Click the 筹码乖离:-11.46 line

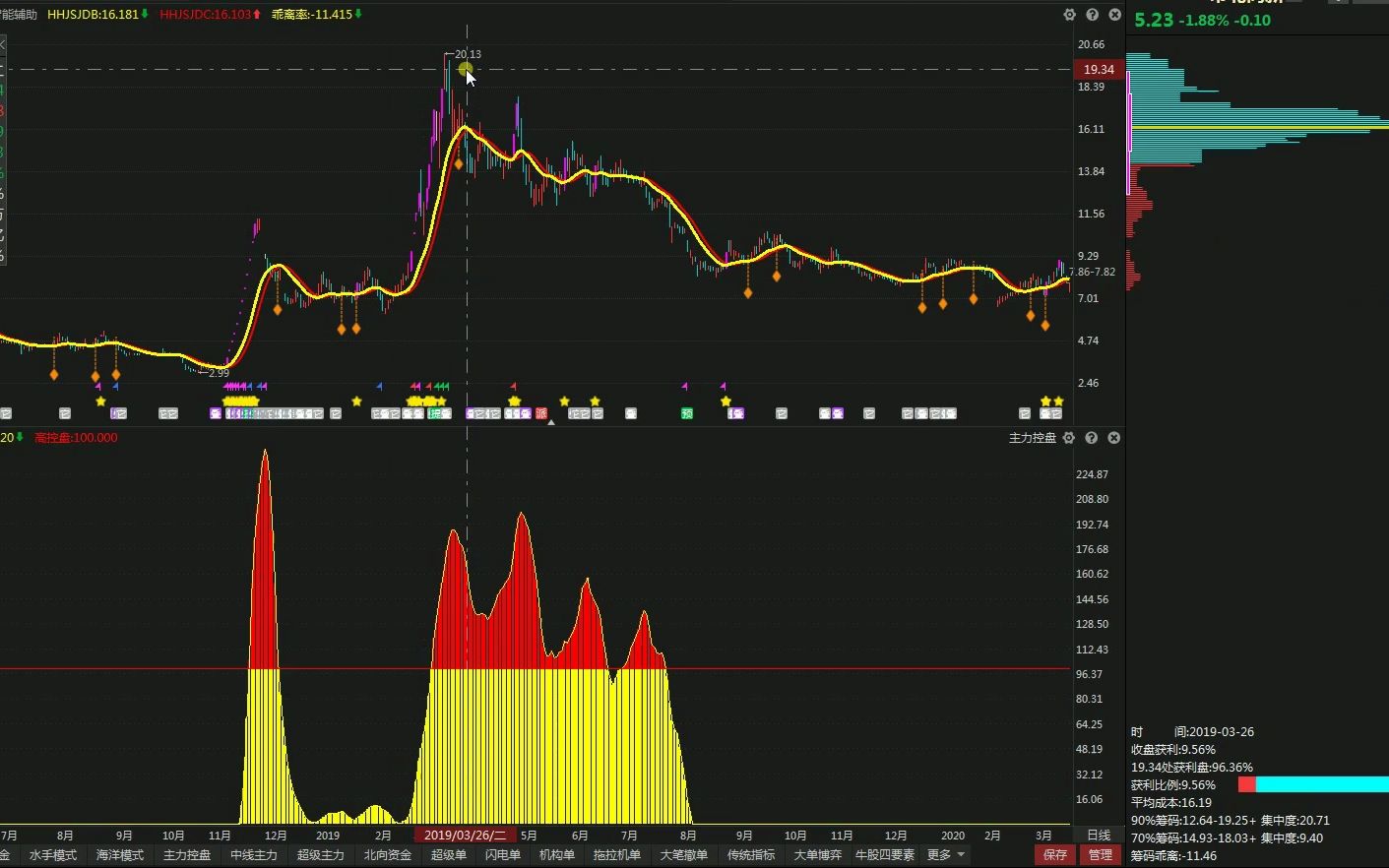1173,855
